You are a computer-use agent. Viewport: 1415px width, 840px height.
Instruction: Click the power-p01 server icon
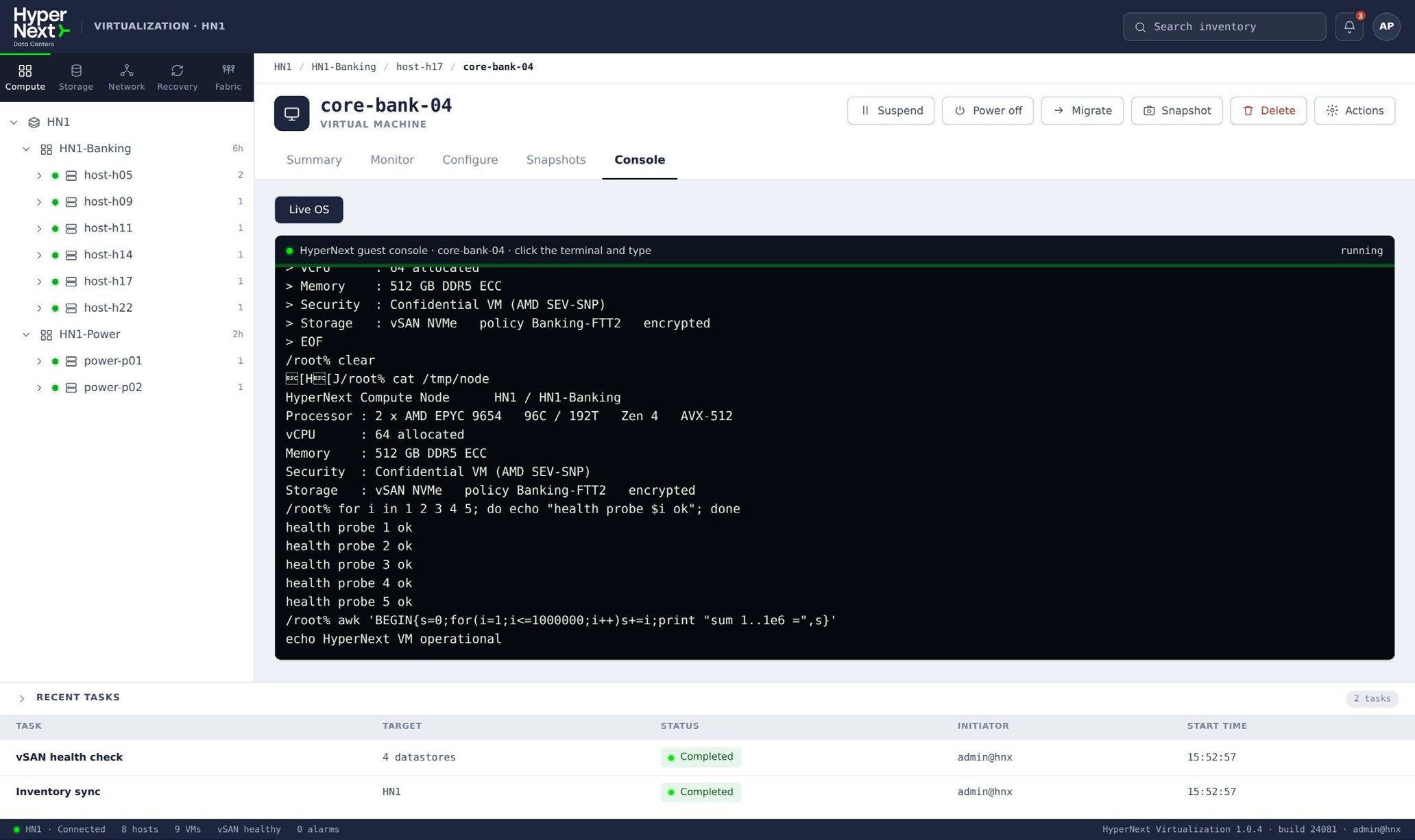71,361
